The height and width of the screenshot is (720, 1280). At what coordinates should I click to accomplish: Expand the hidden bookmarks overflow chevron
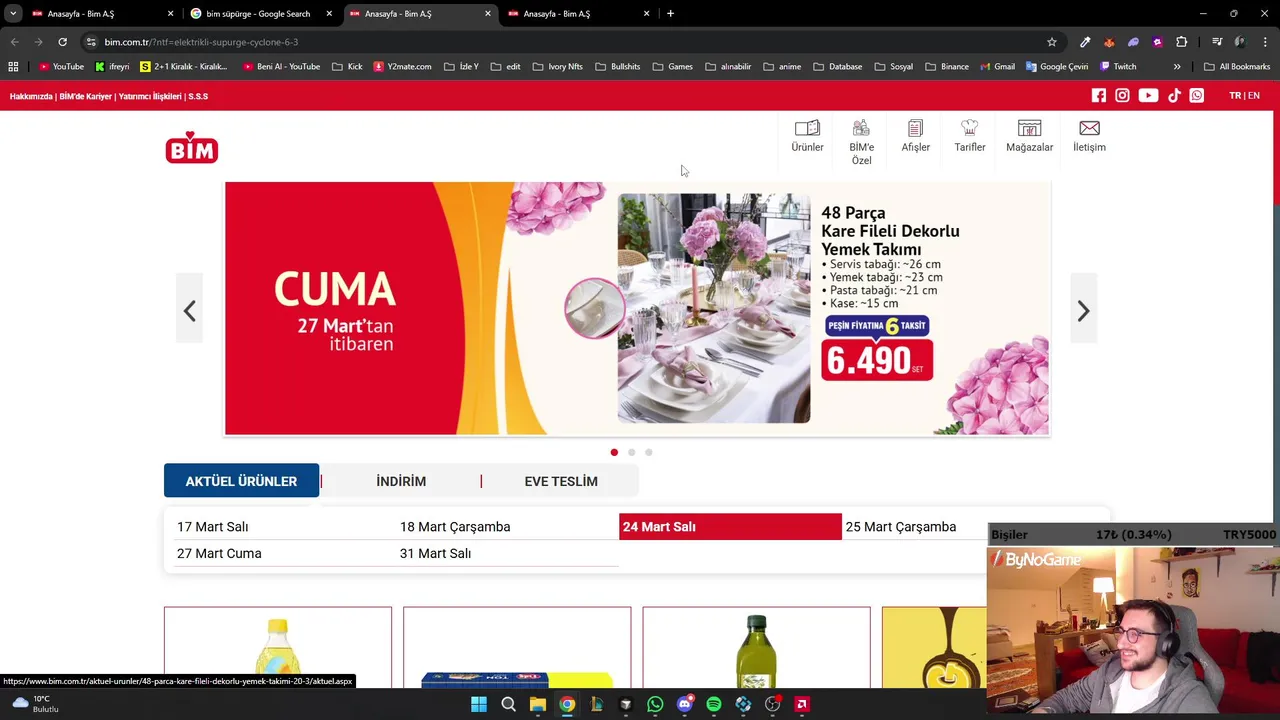point(1177,66)
